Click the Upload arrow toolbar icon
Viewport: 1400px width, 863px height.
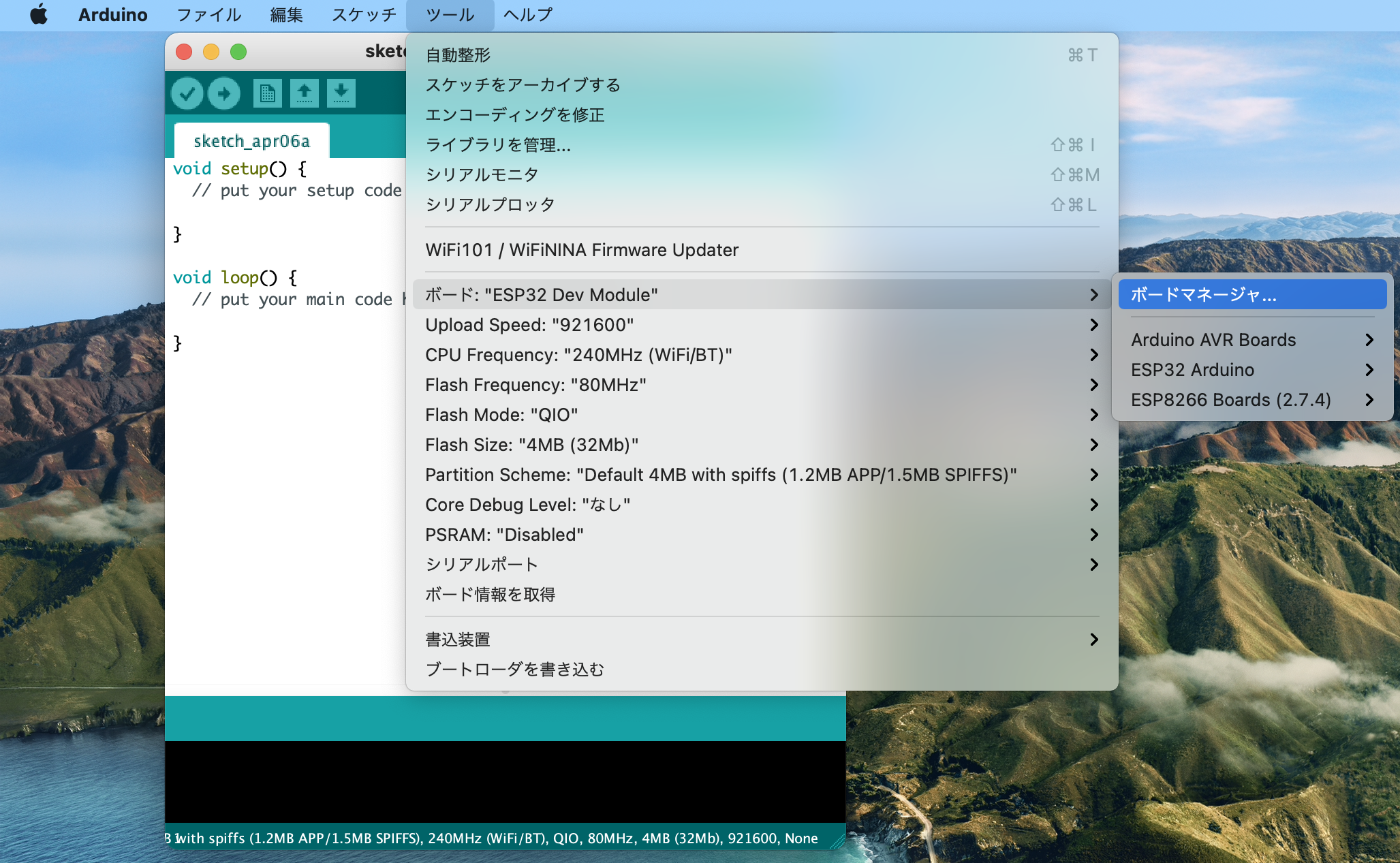(224, 93)
